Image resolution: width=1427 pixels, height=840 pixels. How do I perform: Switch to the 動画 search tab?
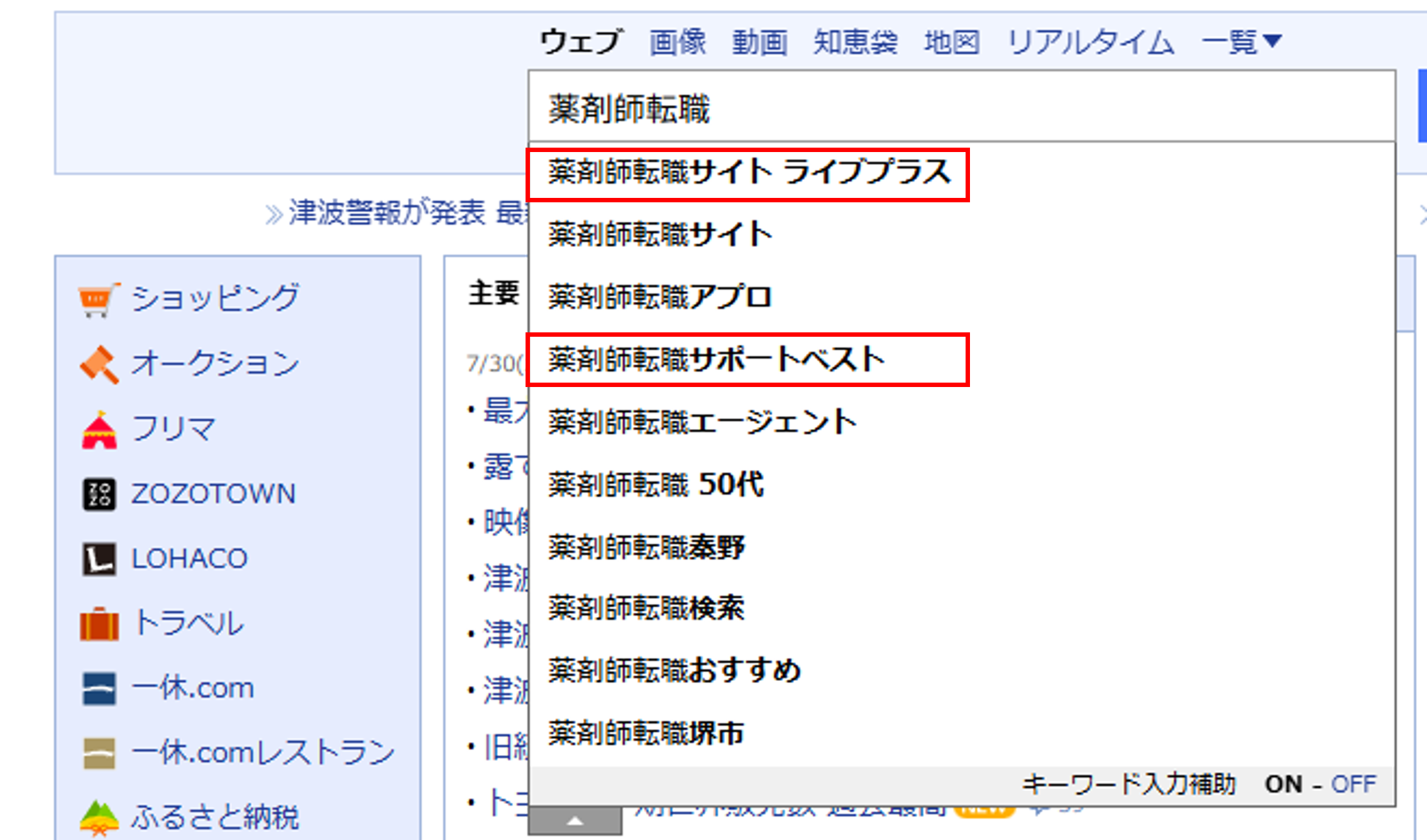point(759,42)
